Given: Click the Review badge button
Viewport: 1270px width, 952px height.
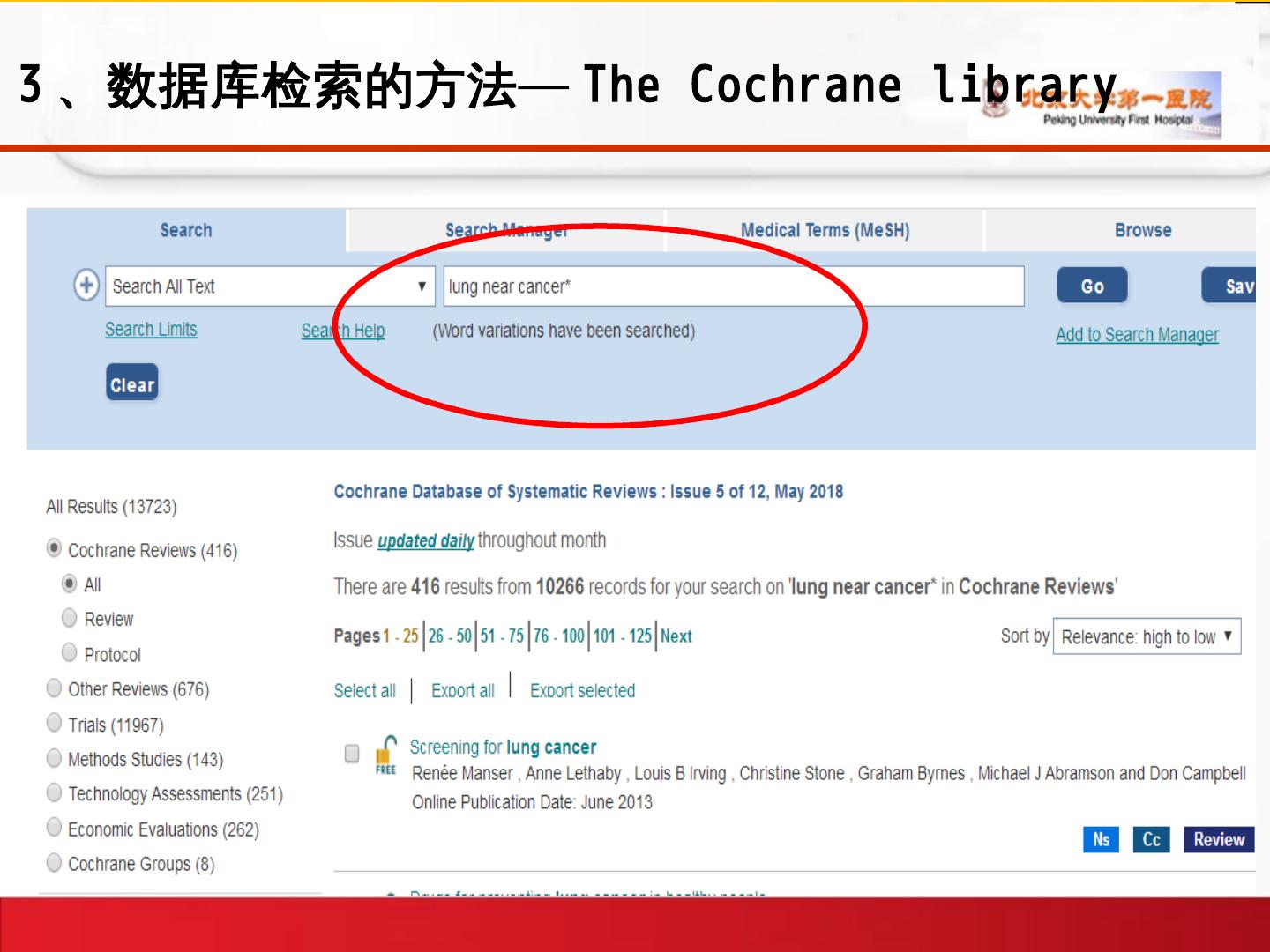Looking at the screenshot, I should tap(1219, 839).
